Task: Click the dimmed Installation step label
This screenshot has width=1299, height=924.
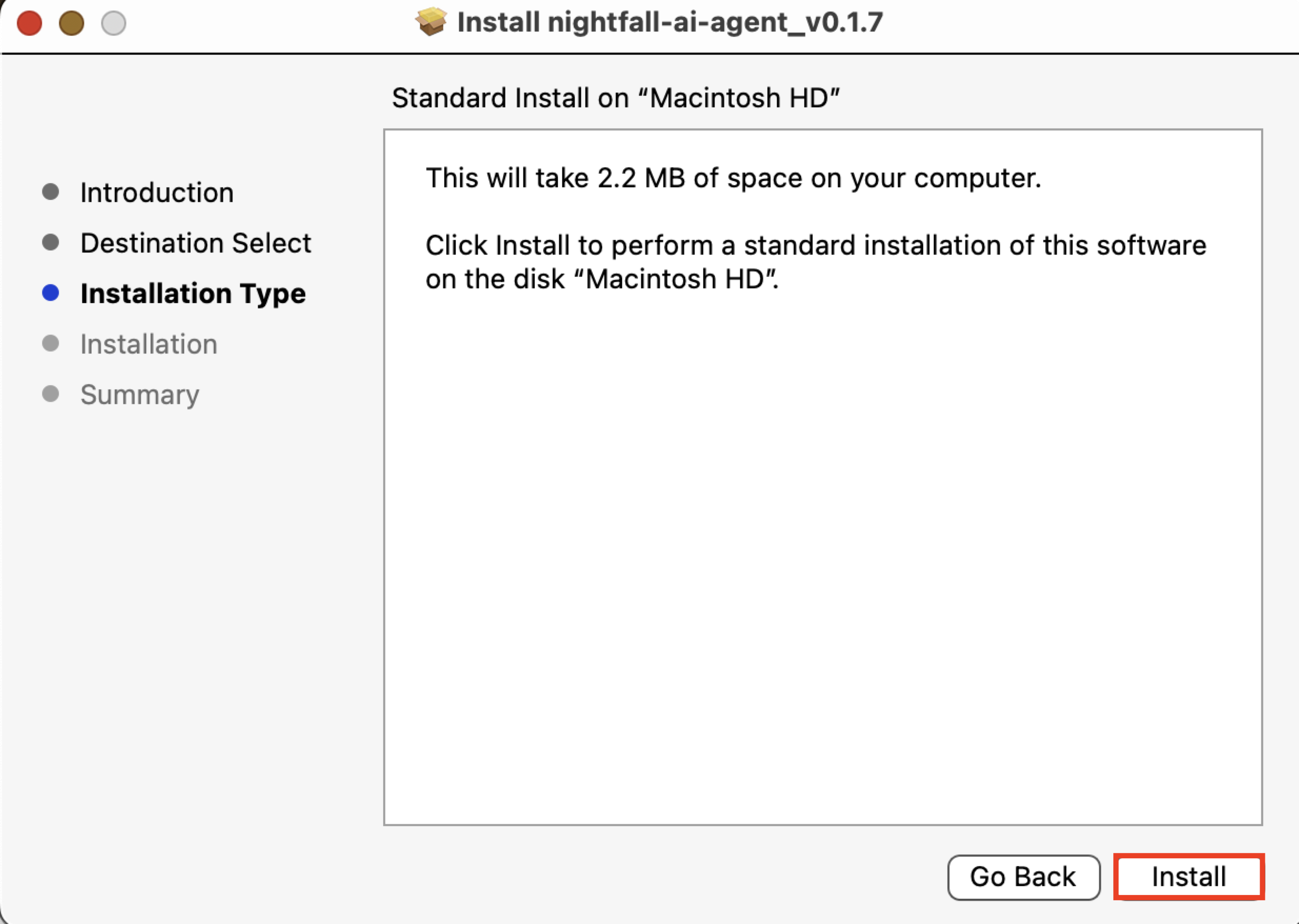Action: click(148, 344)
